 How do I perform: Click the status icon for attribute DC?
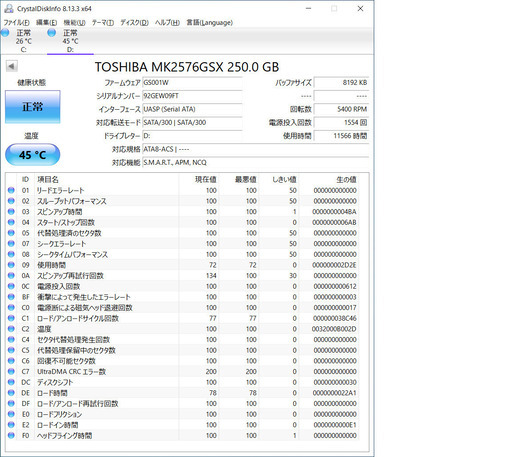[x=11, y=382]
